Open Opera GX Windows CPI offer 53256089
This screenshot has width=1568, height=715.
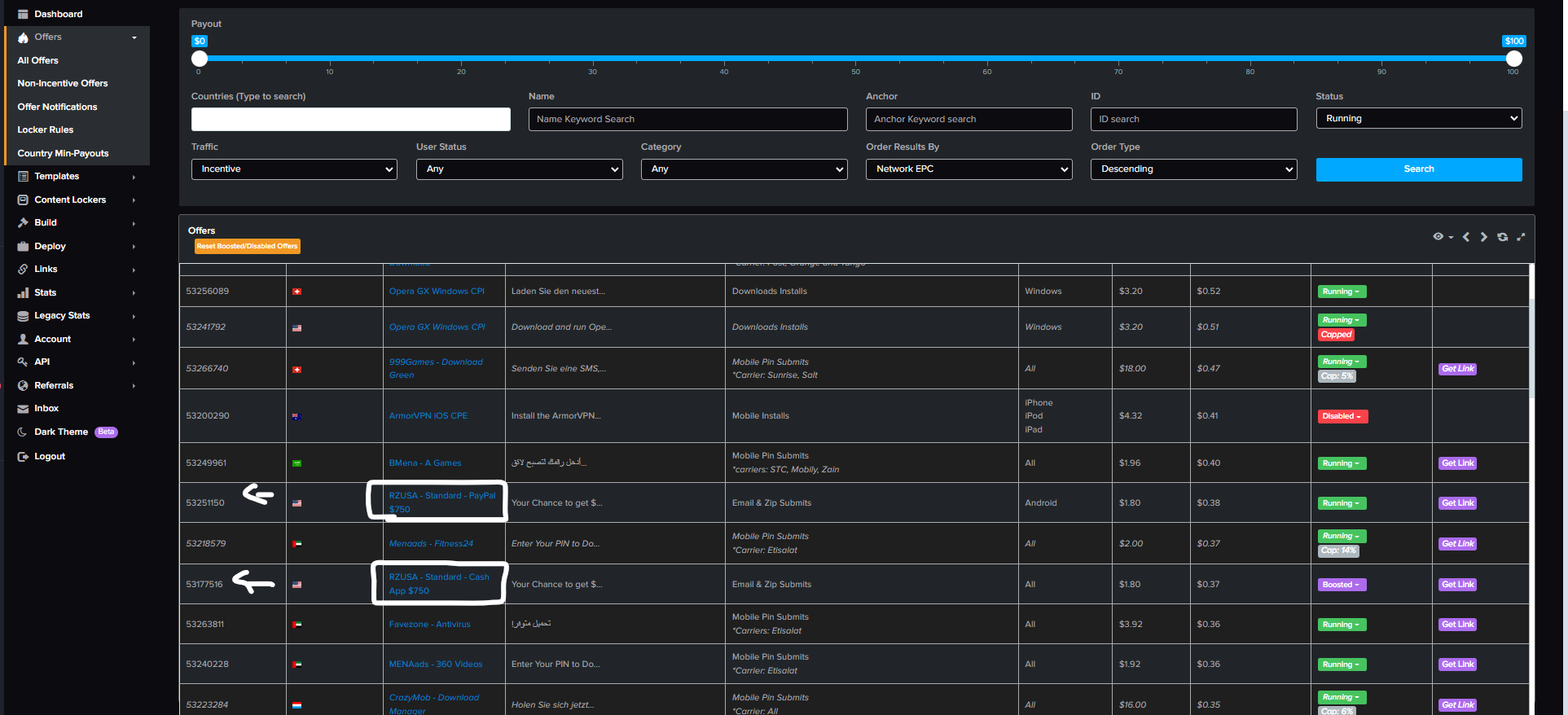pos(437,291)
